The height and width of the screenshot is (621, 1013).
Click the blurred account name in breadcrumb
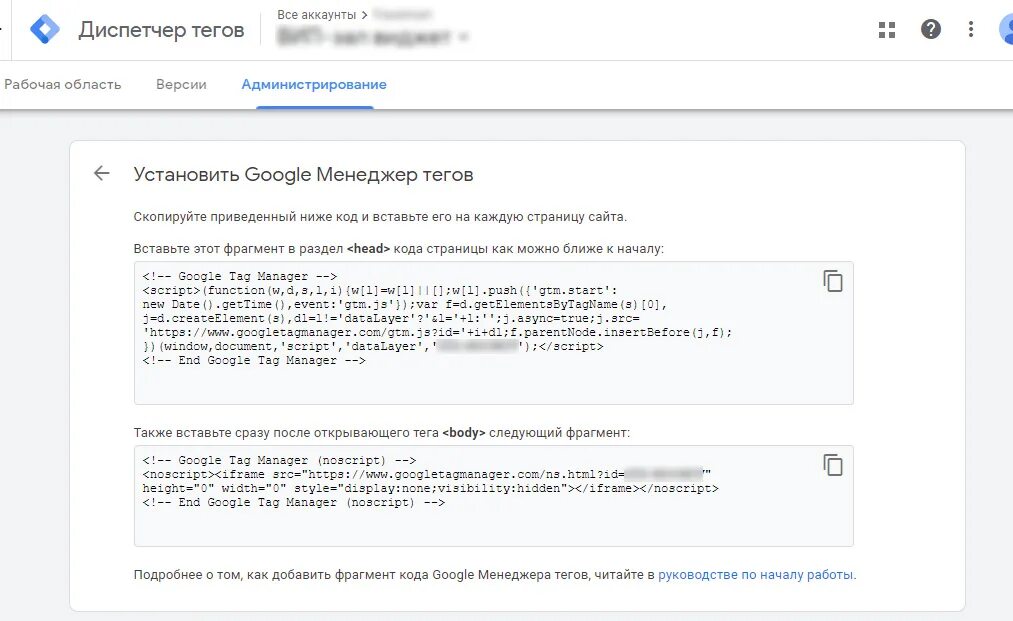[x=404, y=15]
